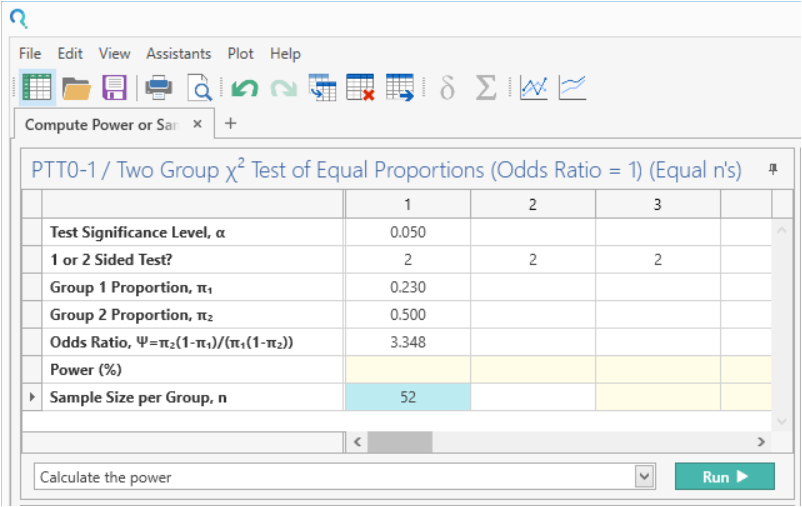Click the new table icon in toolbar
This screenshot has width=802, height=507.
[x=37, y=87]
